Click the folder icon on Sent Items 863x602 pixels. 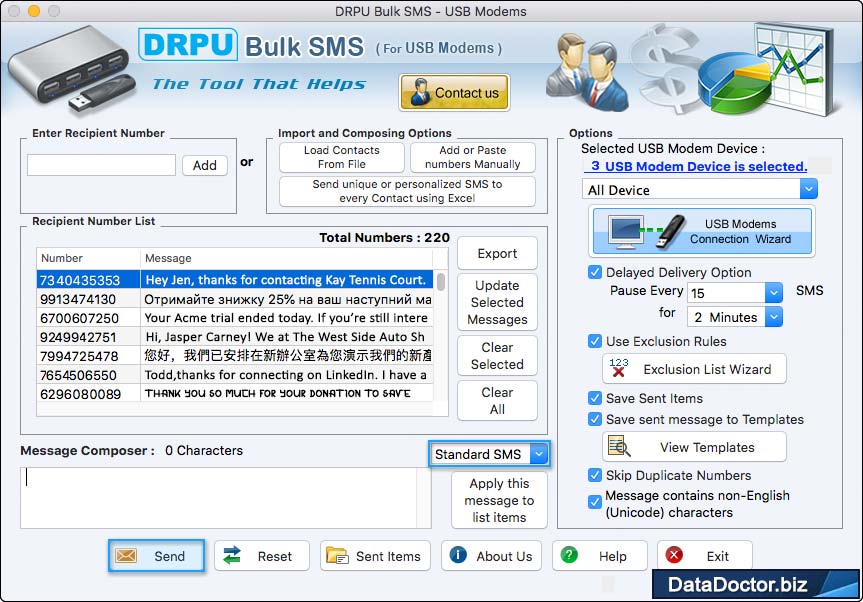[x=336, y=555]
